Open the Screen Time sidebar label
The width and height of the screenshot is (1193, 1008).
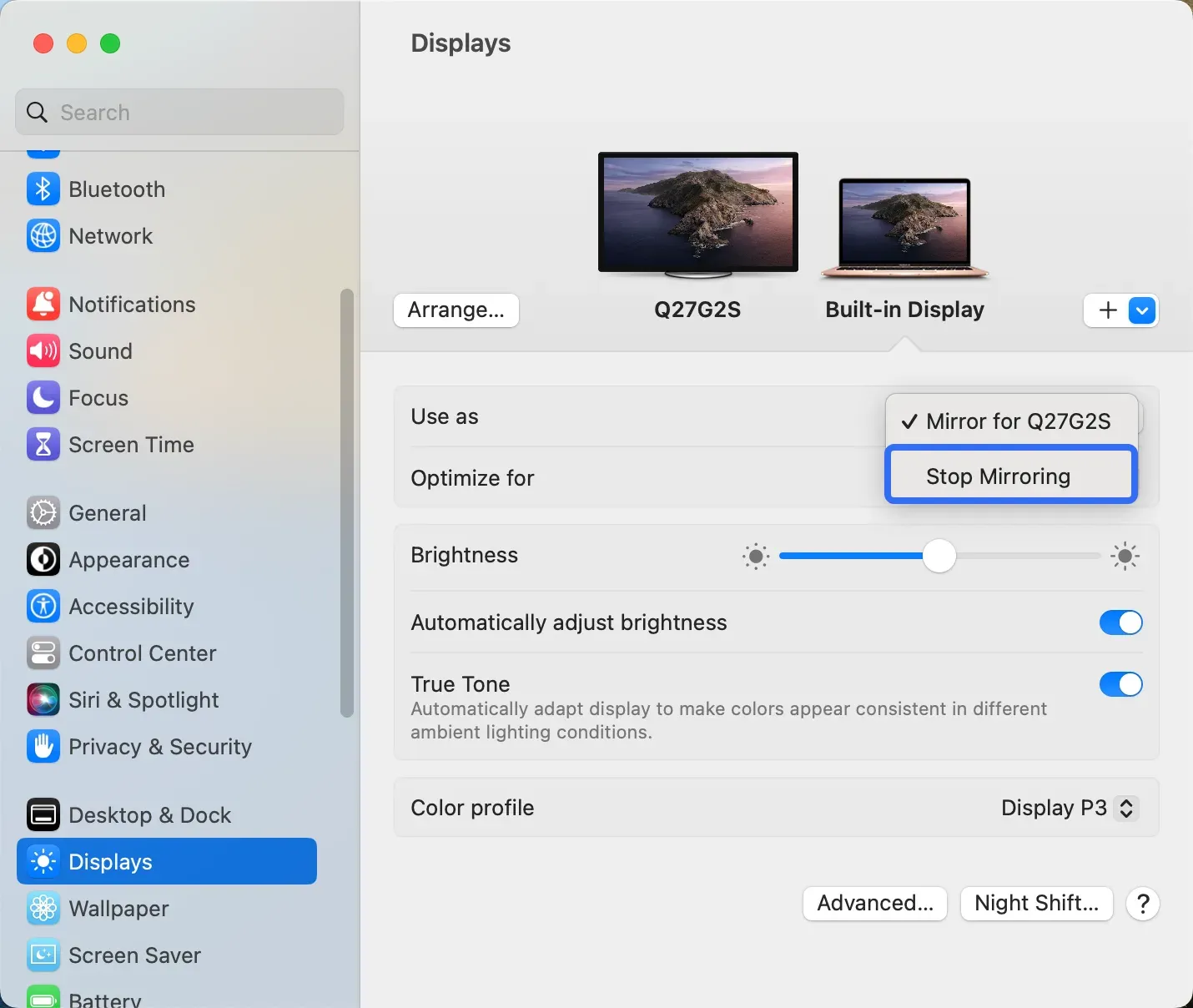click(x=131, y=445)
